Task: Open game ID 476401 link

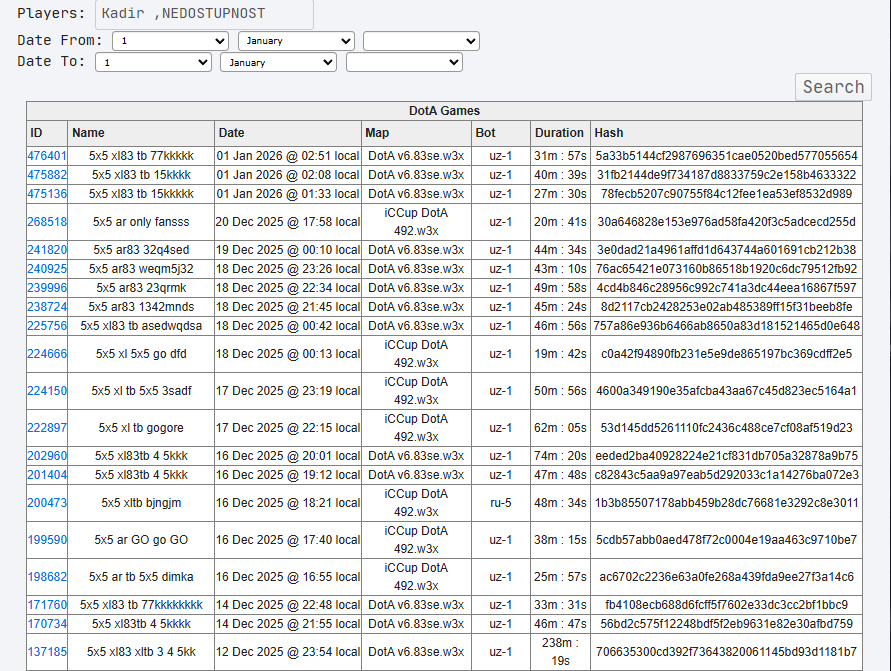Action: tap(47, 156)
